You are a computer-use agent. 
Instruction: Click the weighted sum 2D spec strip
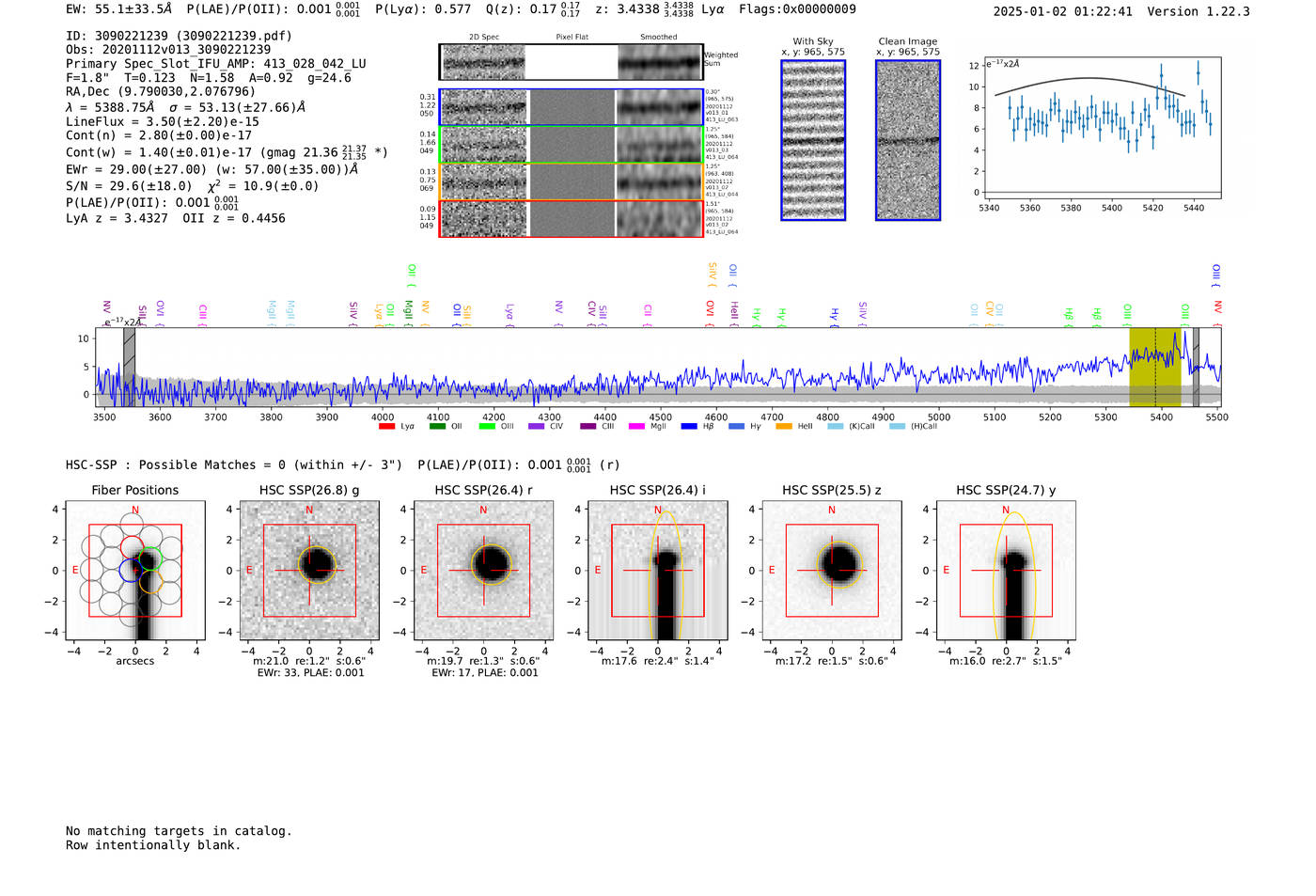click(571, 62)
